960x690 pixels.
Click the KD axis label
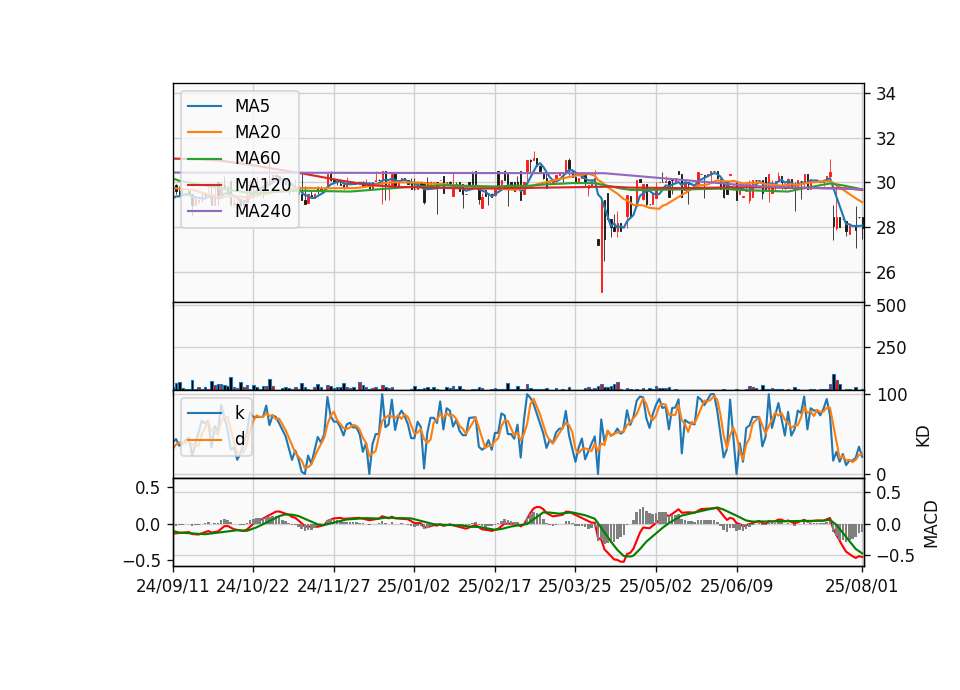point(923,437)
